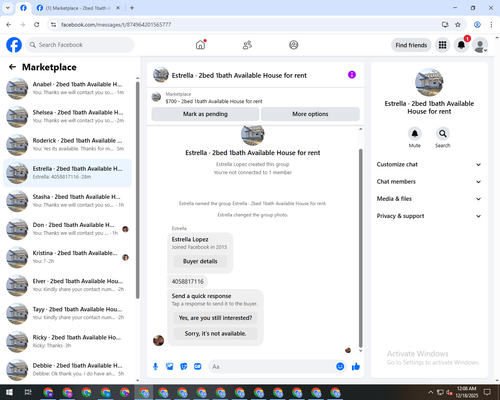Open Chrome three-dot menu

pos(491,25)
